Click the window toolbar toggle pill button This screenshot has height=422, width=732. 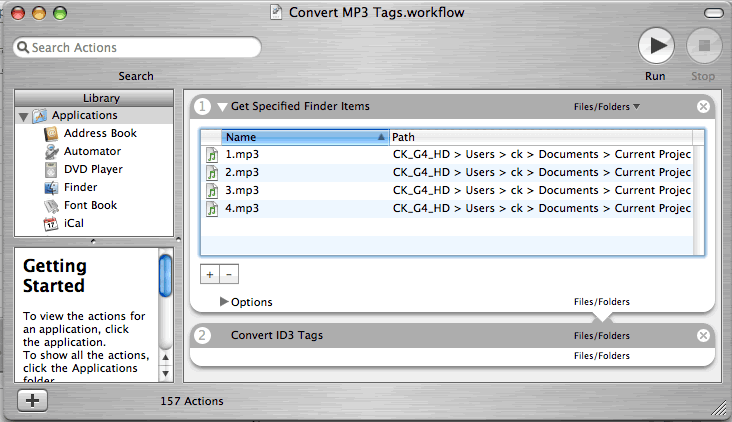[x=713, y=13]
